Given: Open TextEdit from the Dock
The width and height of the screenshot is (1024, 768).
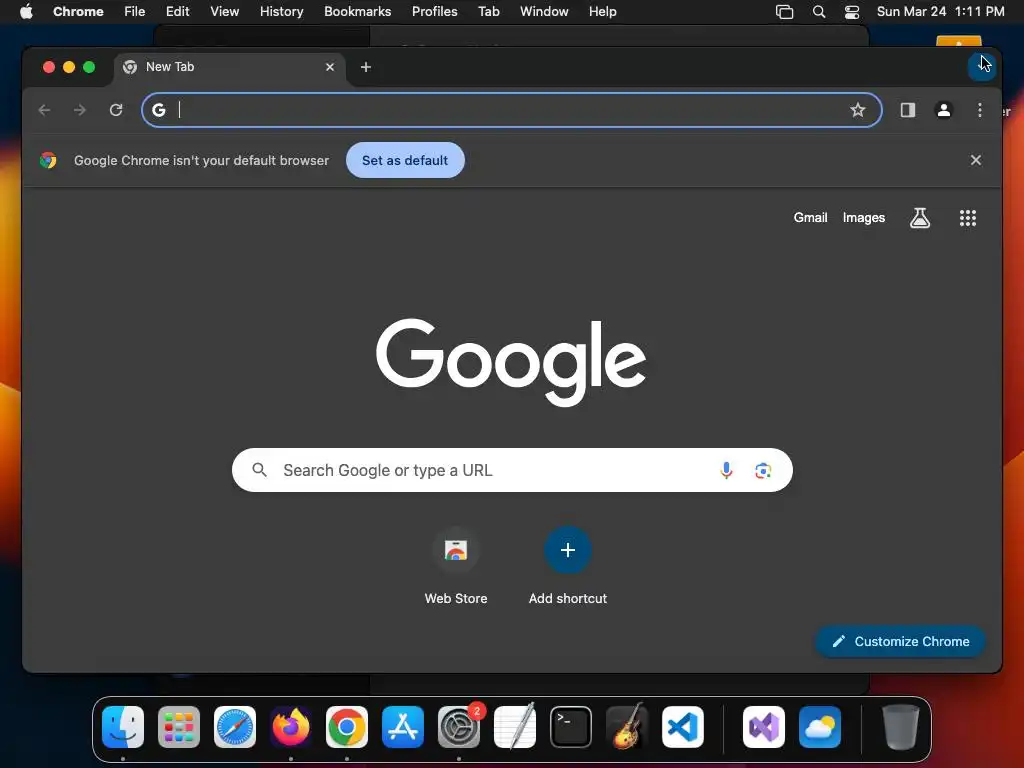Looking at the screenshot, I should (515, 727).
